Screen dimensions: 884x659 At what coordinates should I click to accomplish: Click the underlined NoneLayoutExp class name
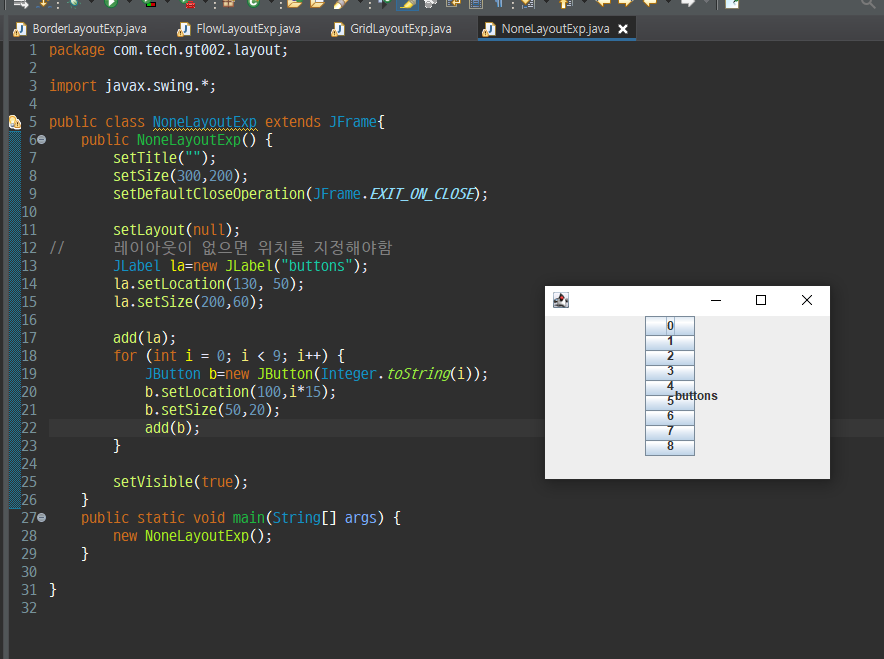[x=204, y=122]
